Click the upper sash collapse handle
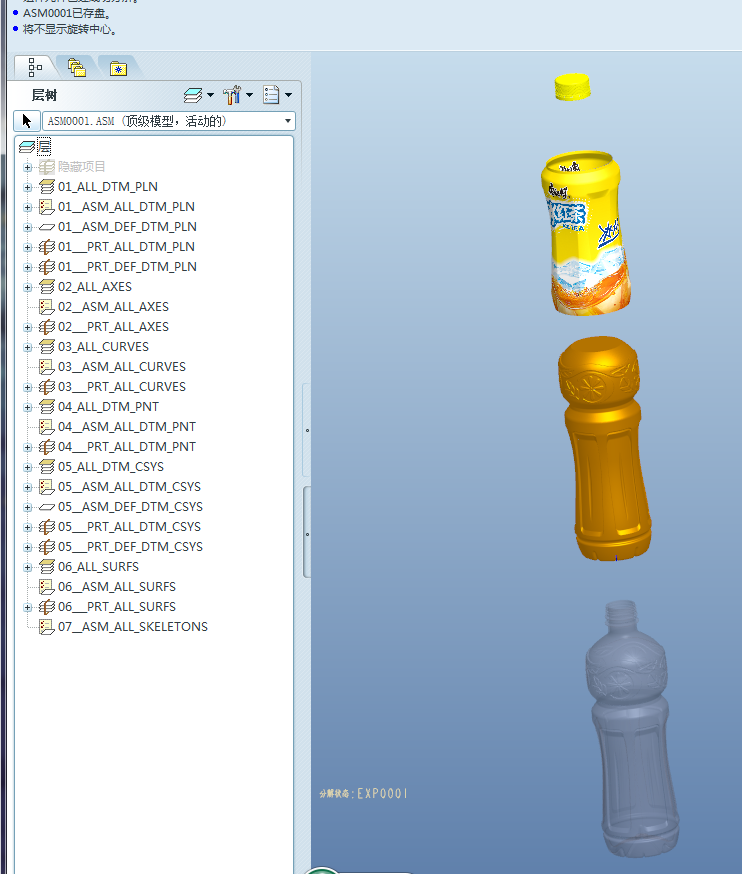This screenshot has height=874, width=742. coord(307,430)
